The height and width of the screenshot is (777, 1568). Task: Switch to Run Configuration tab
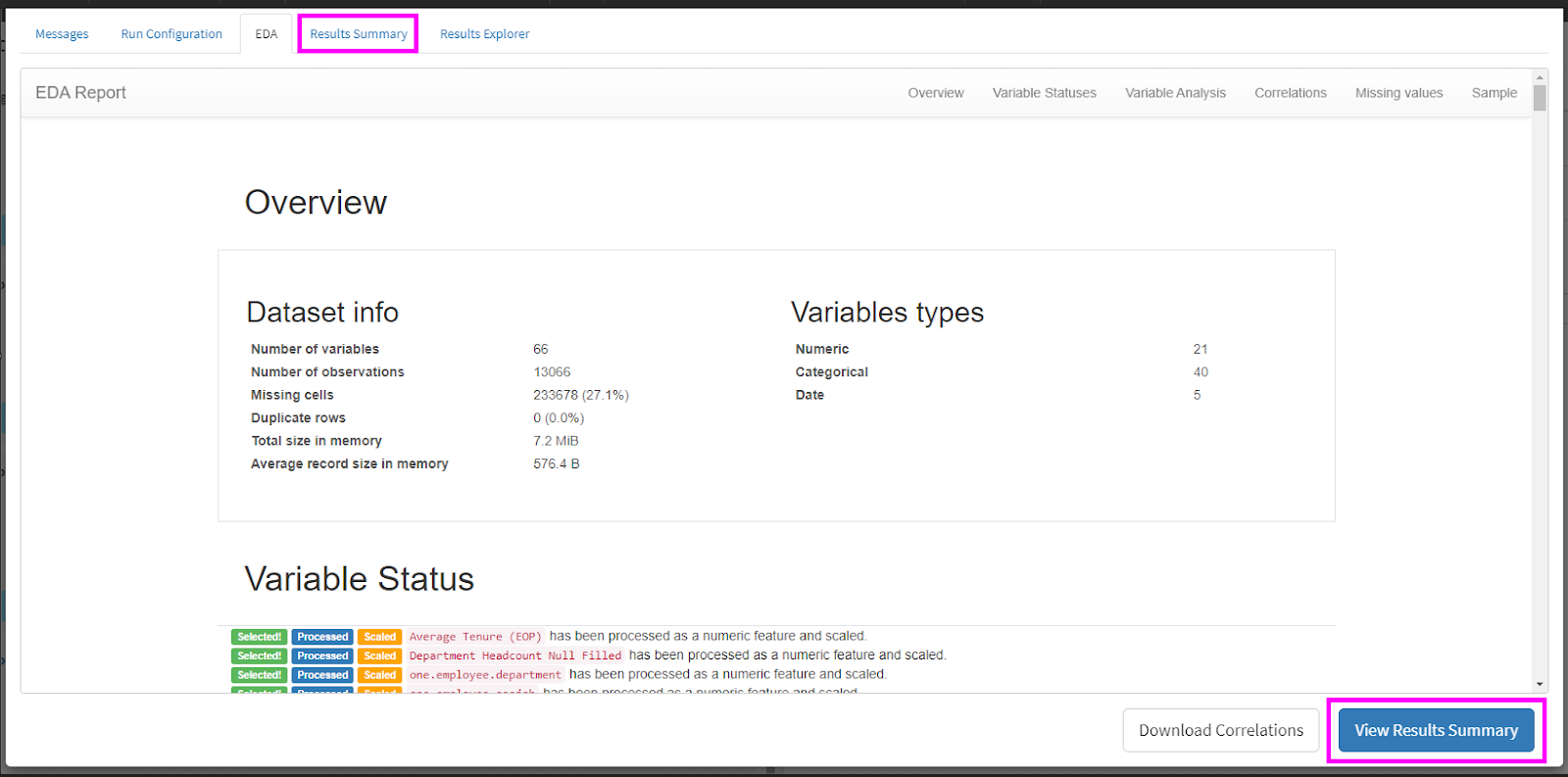pos(171,34)
